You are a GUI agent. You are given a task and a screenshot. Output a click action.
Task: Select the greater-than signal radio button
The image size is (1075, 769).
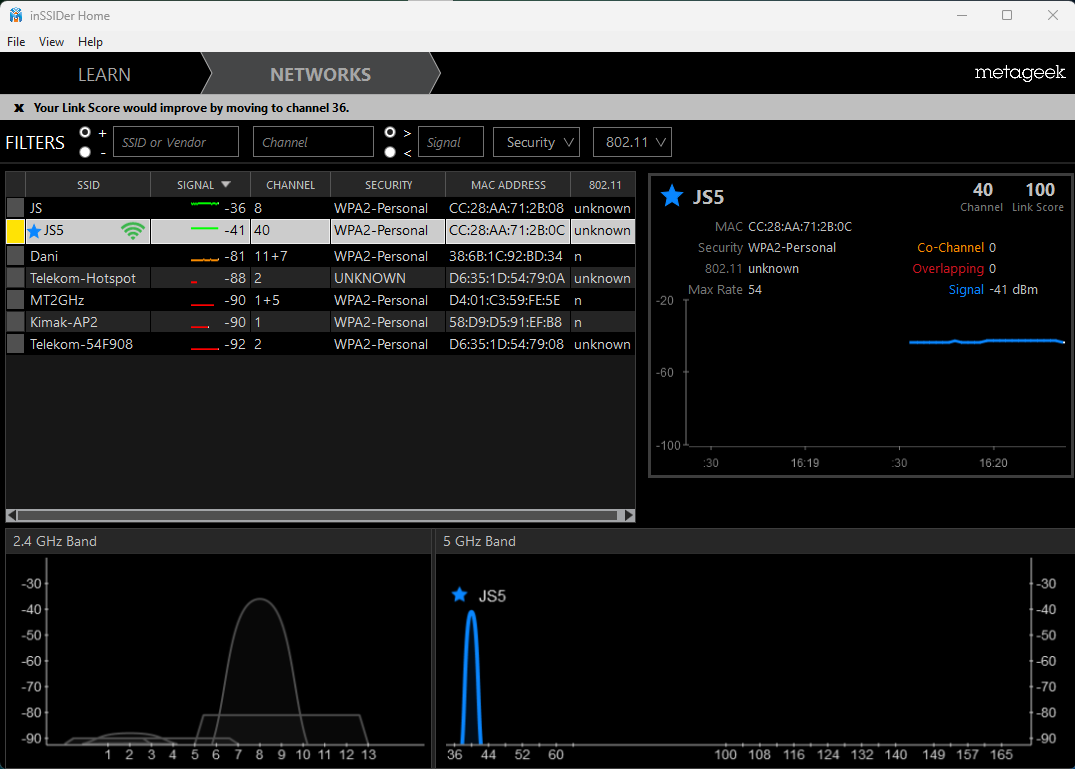pos(390,132)
